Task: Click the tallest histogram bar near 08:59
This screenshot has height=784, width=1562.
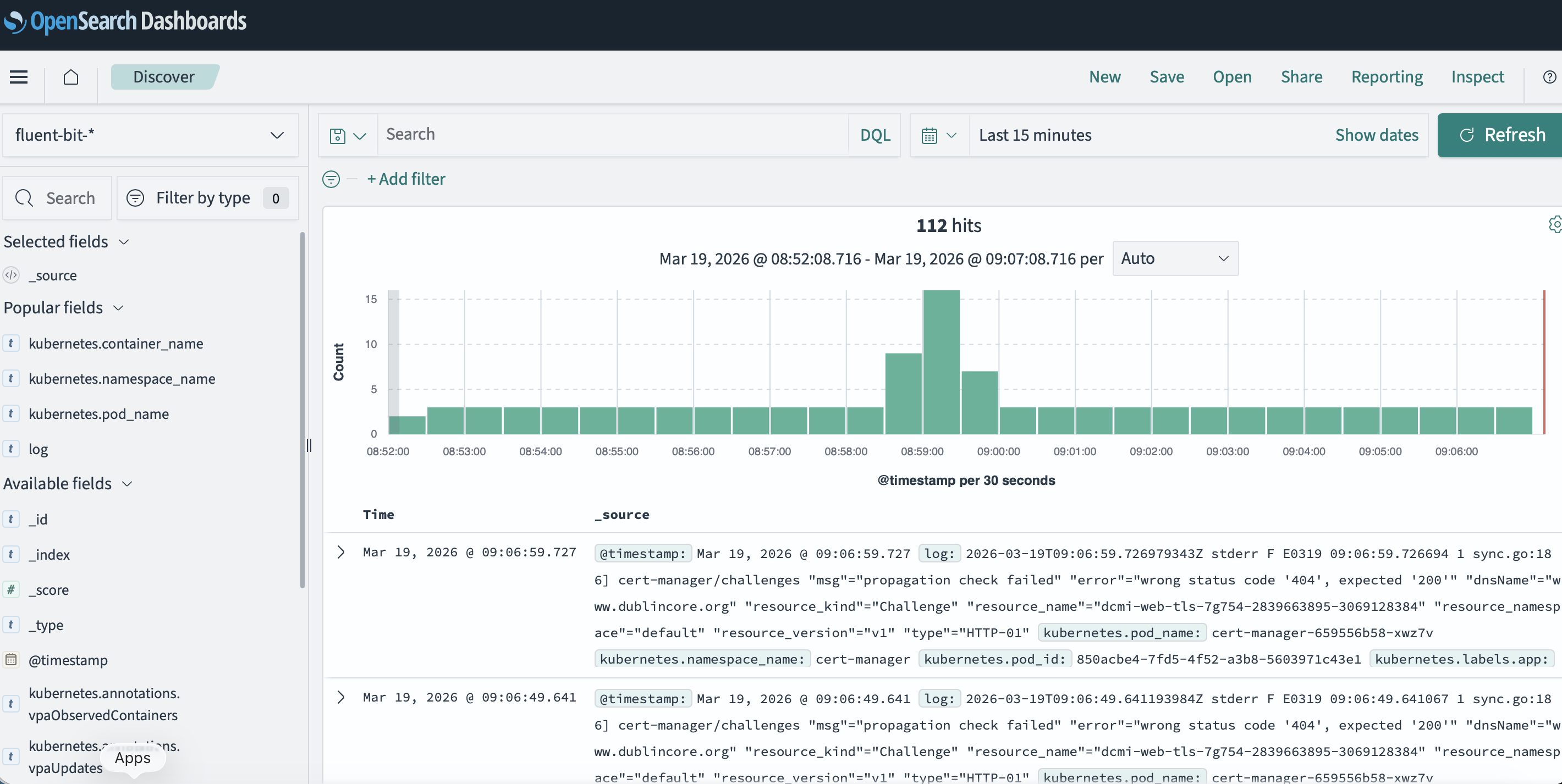Action: [941, 362]
